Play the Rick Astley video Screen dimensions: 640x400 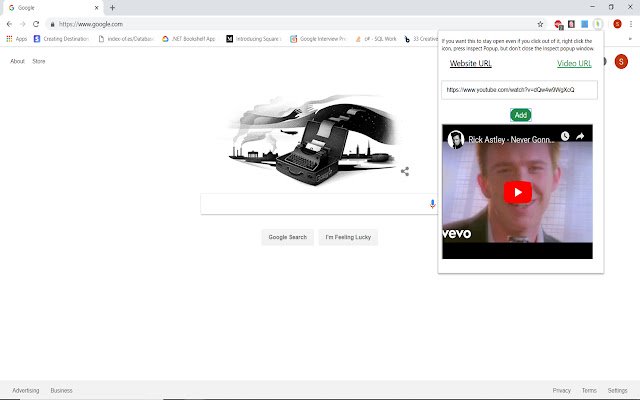(518, 192)
